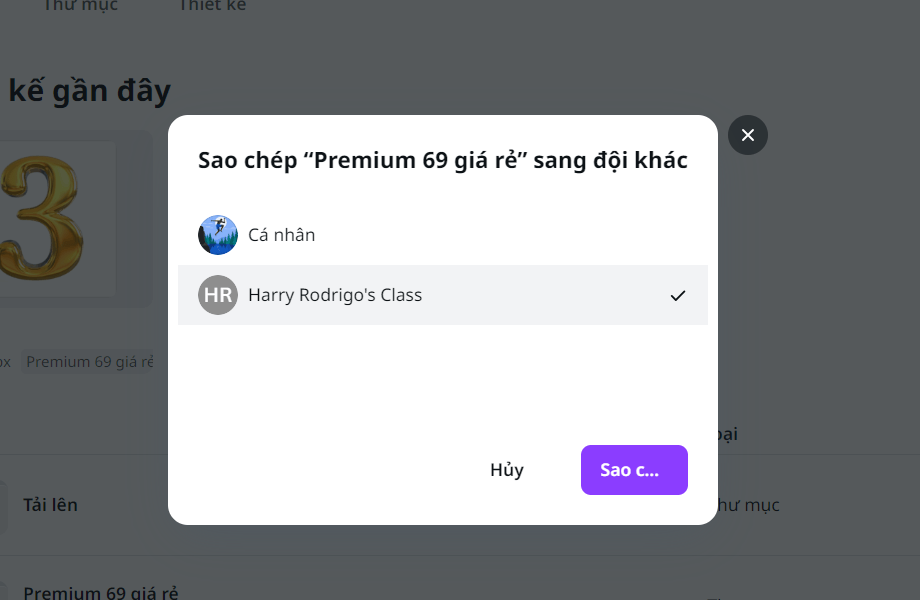Open the Tải lên folder row

[x=50, y=505]
